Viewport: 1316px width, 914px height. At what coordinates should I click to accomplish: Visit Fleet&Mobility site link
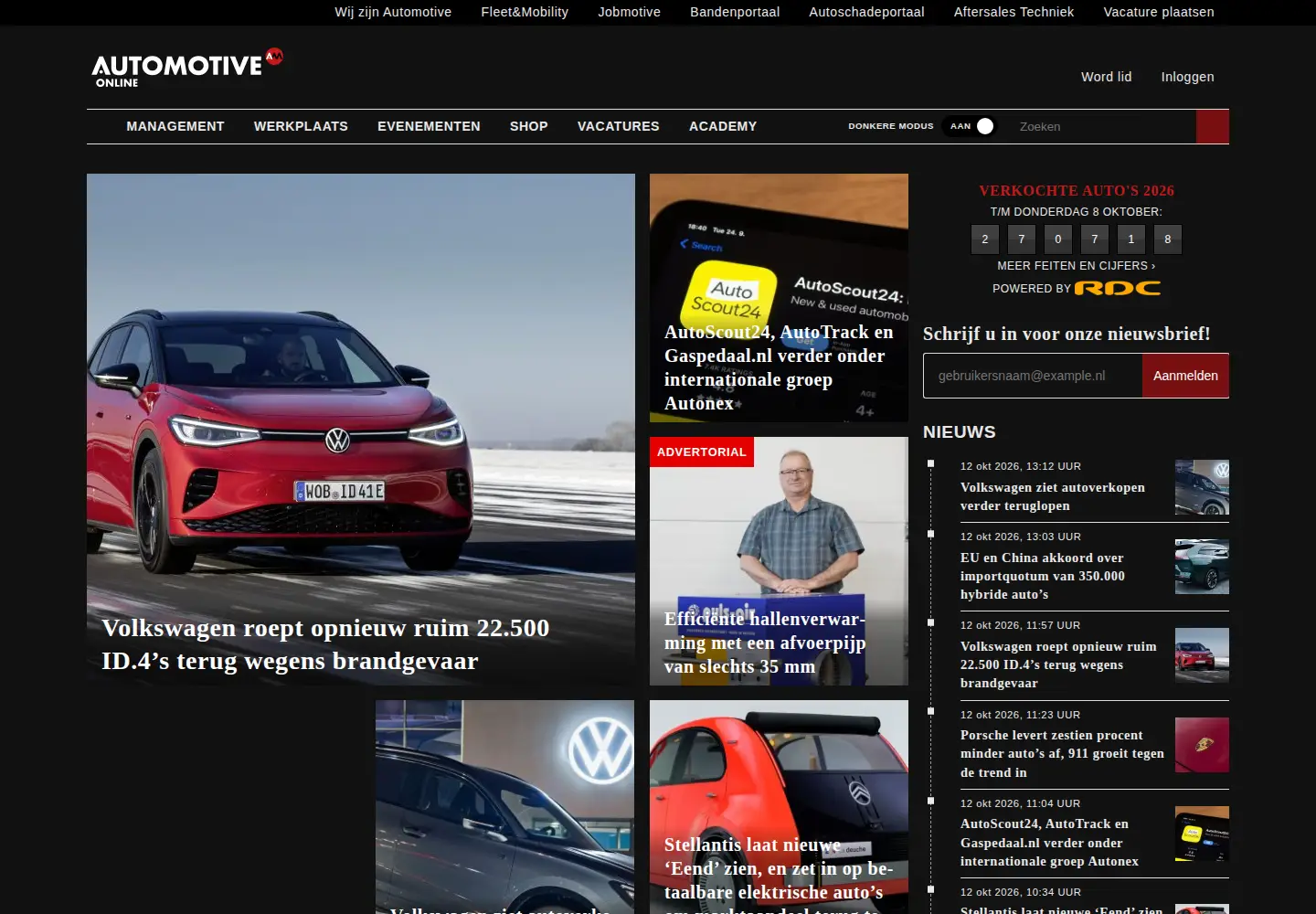click(525, 12)
